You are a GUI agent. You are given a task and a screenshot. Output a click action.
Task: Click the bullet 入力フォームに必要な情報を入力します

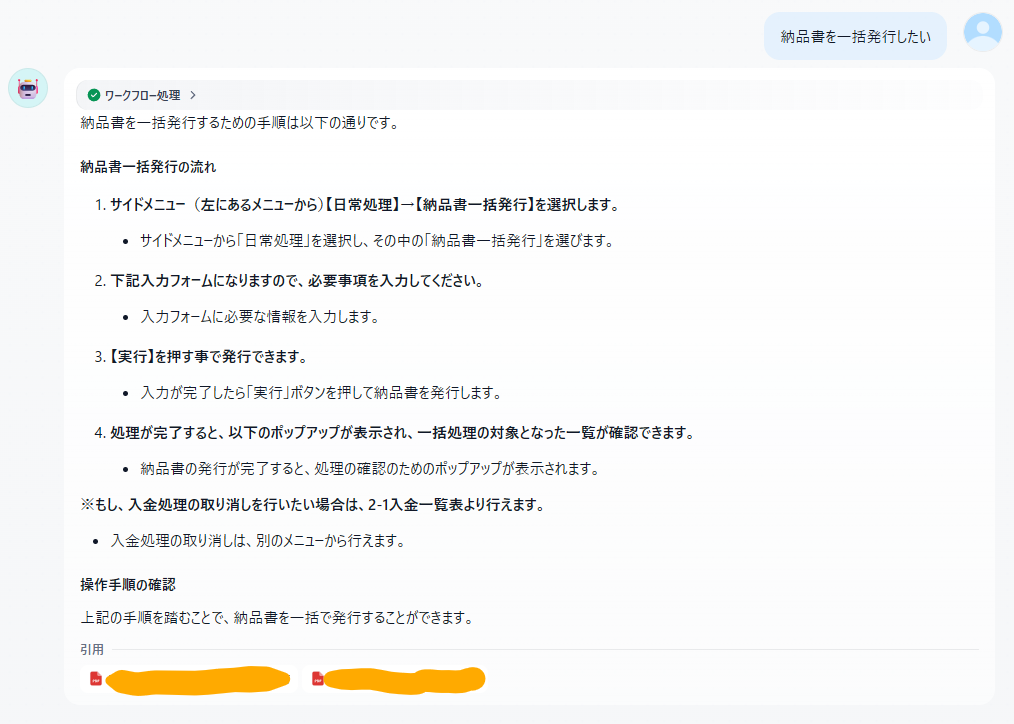pos(259,317)
